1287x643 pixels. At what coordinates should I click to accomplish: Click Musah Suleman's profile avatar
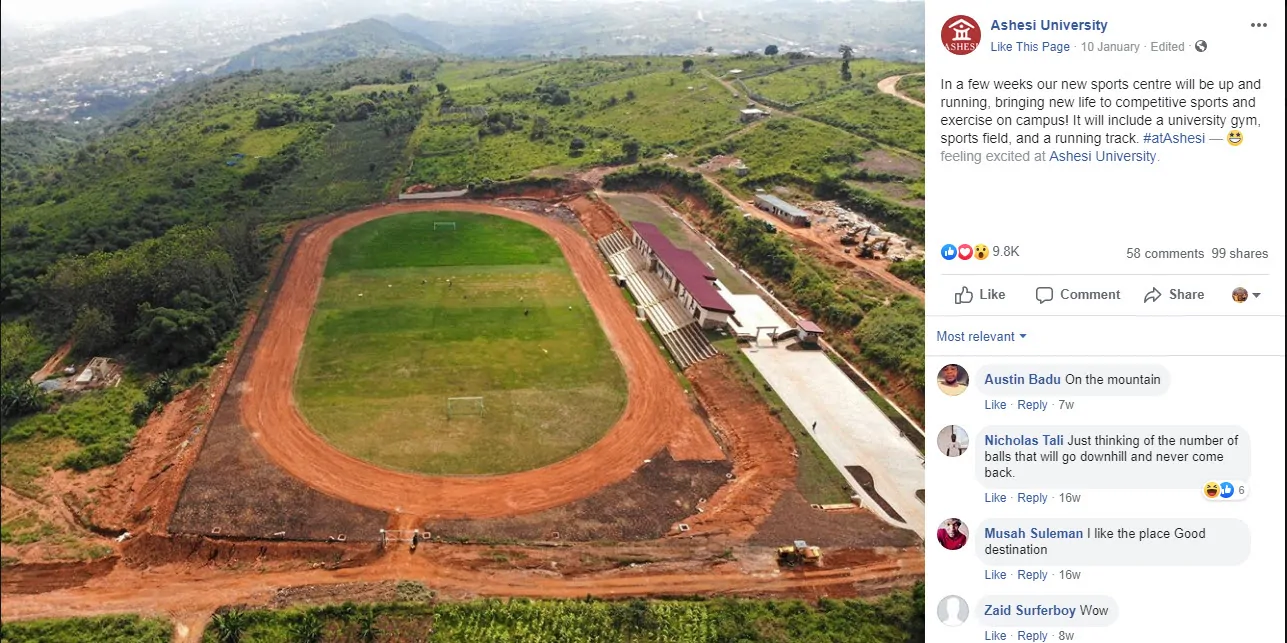click(x=953, y=534)
